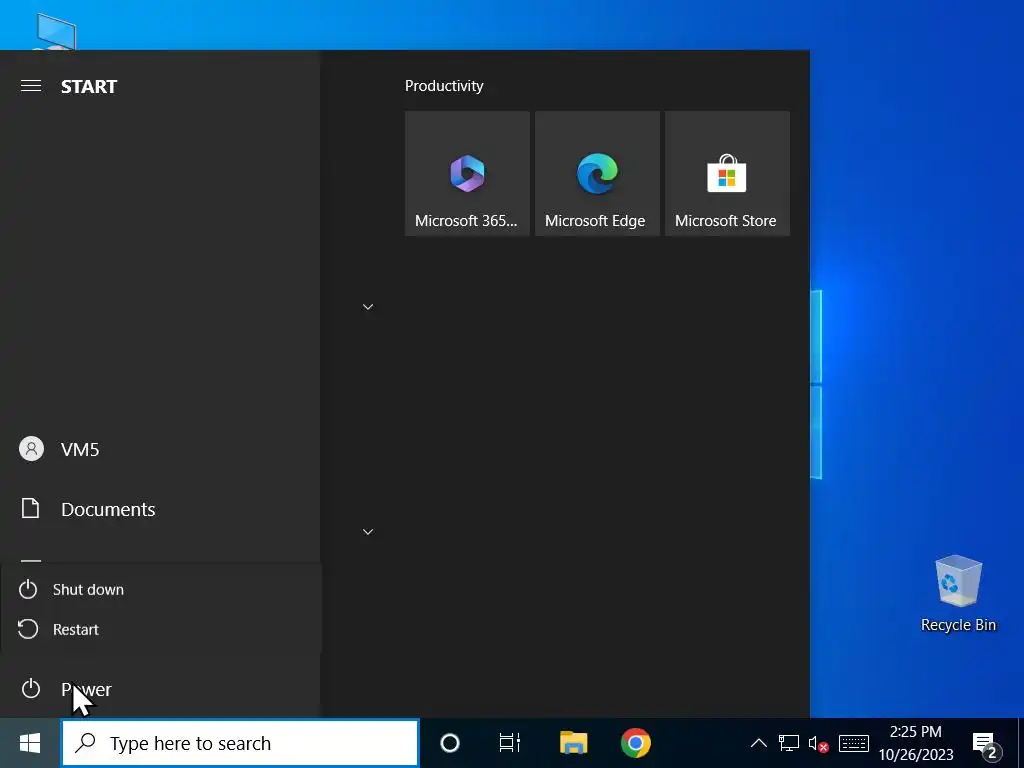
Task: Launch Google Chrome from the taskbar
Action: click(635, 743)
